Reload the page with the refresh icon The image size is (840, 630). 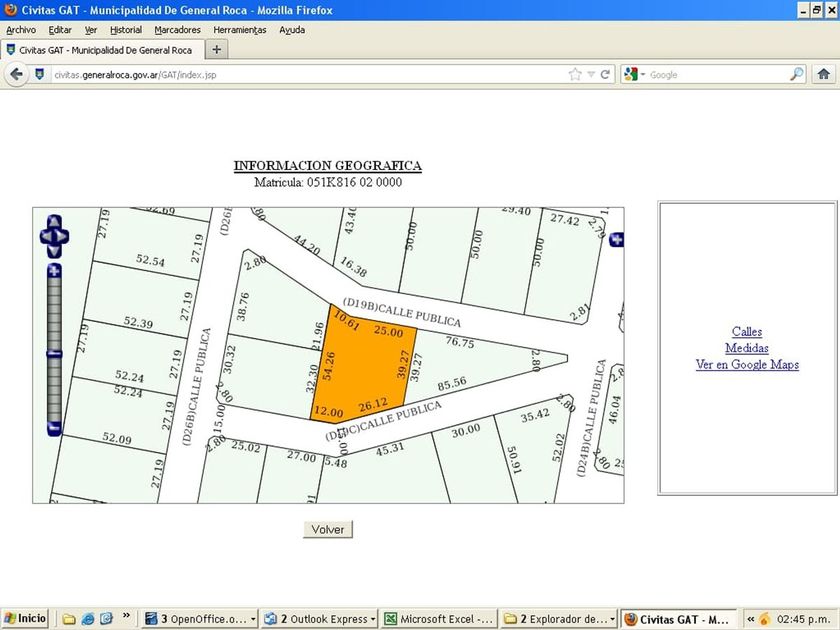(x=605, y=74)
